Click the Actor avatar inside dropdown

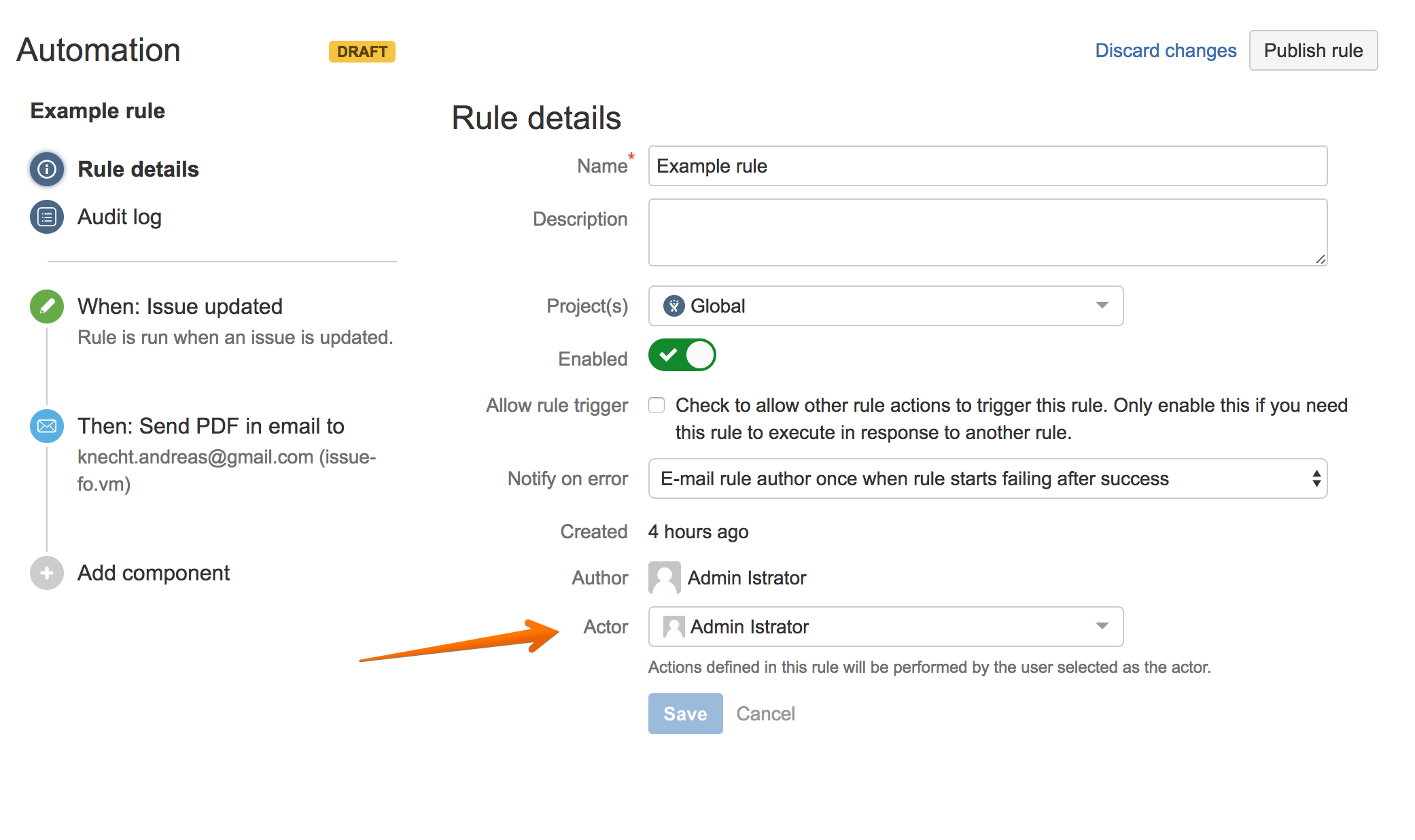674,627
